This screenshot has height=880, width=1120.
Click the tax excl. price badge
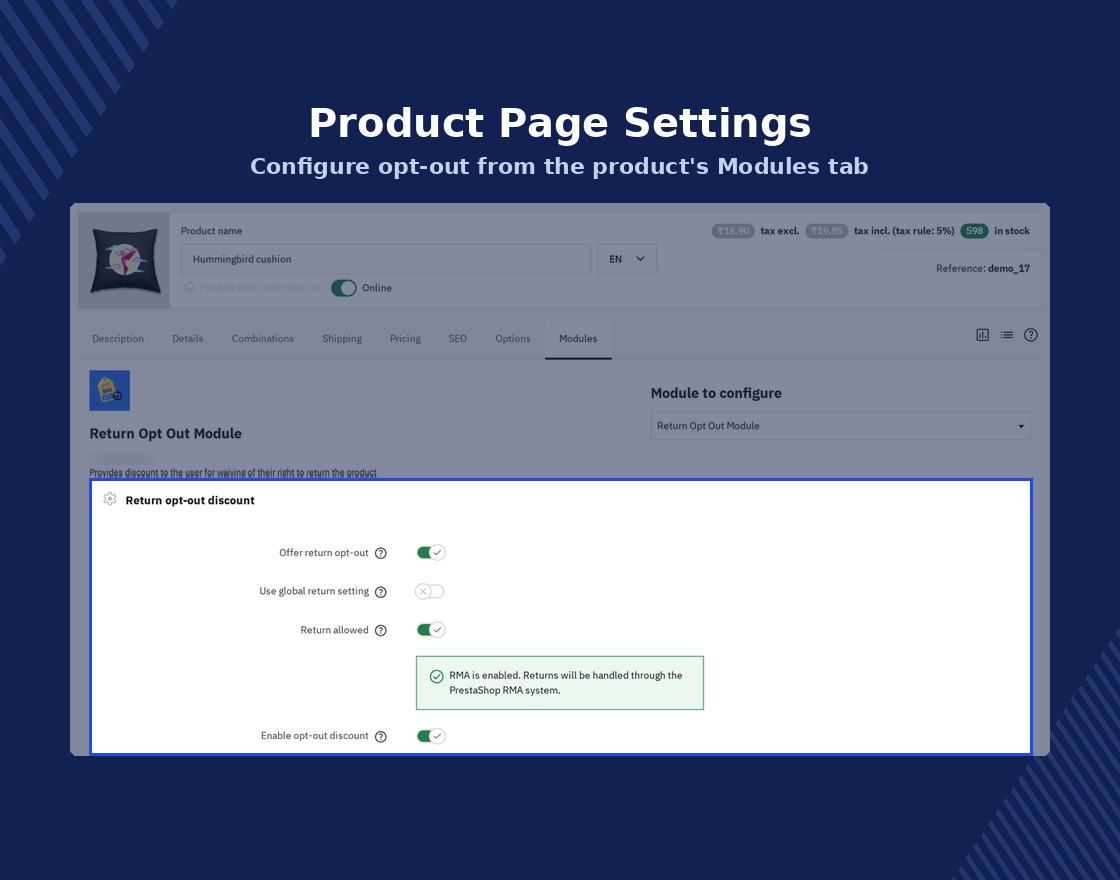[x=733, y=231]
